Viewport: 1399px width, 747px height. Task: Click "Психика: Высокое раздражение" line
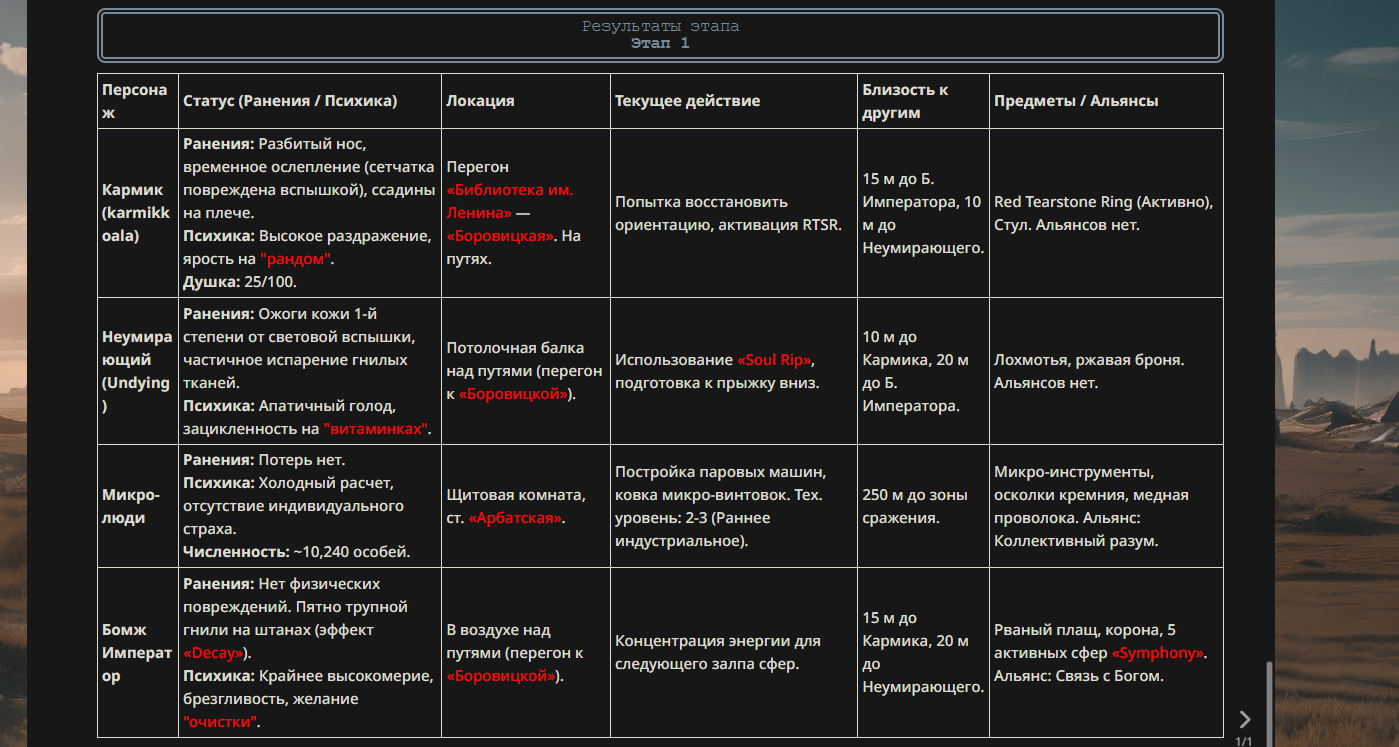coord(307,236)
